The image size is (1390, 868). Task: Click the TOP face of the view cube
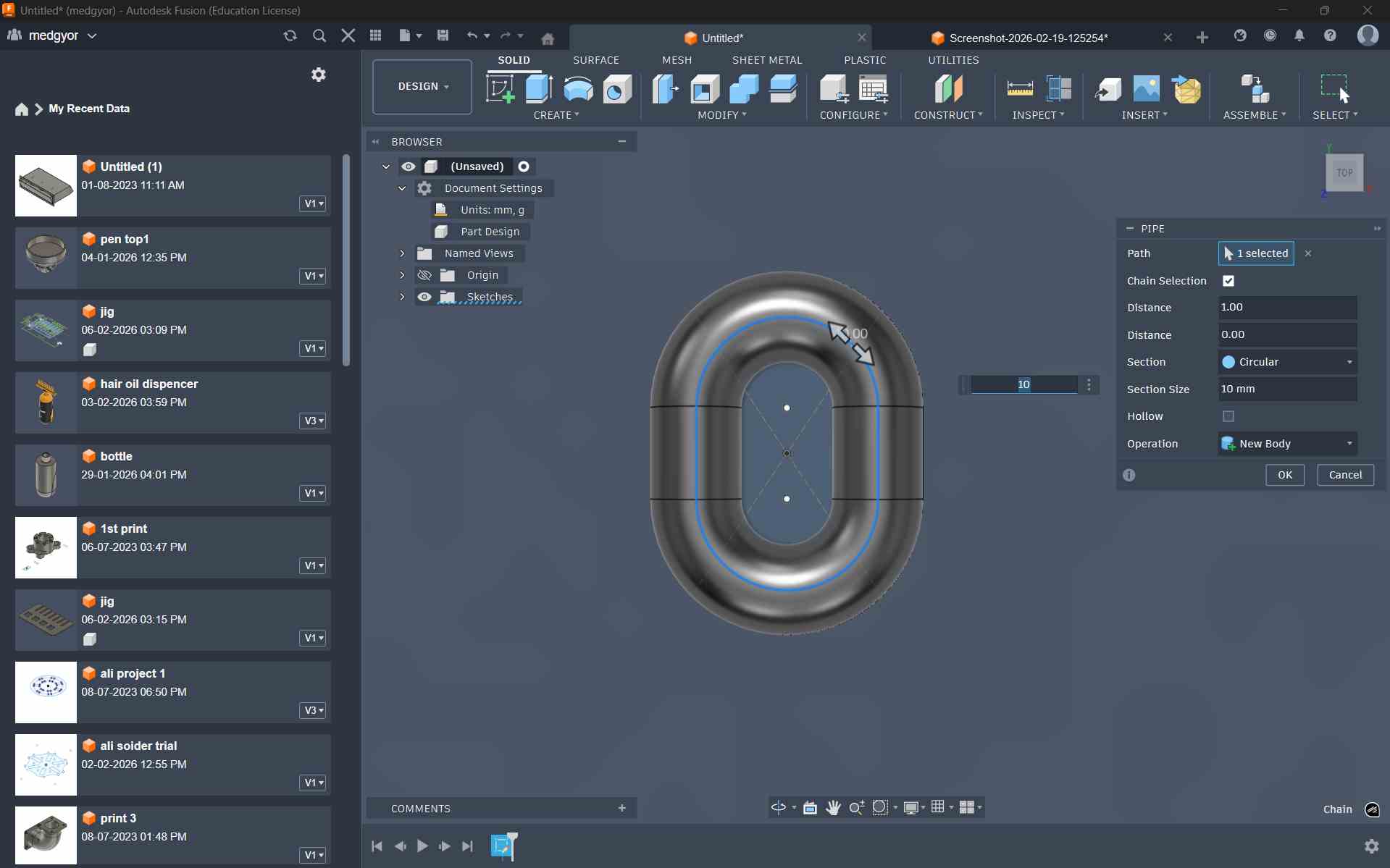[x=1344, y=173]
